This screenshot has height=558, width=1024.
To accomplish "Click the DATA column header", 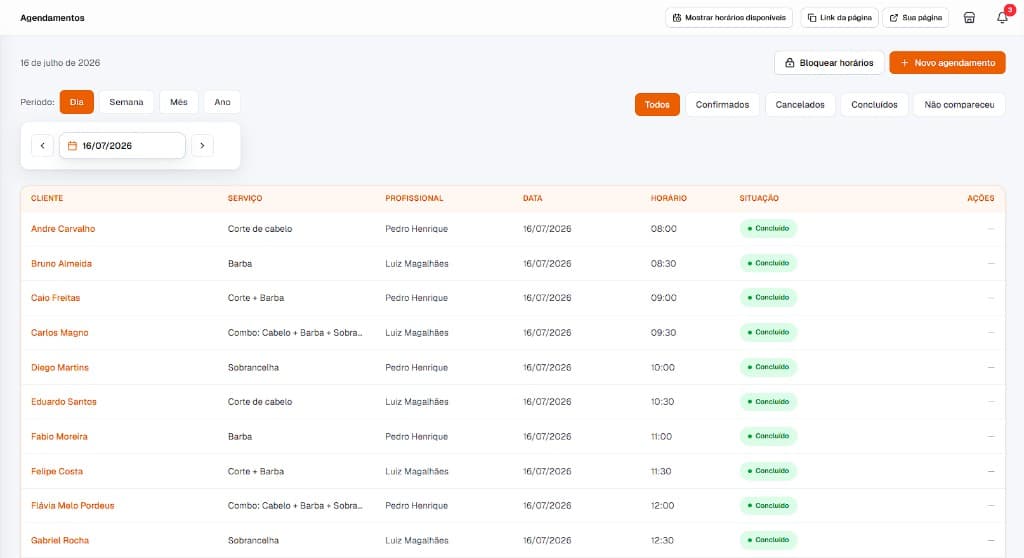I will [532, 198].
